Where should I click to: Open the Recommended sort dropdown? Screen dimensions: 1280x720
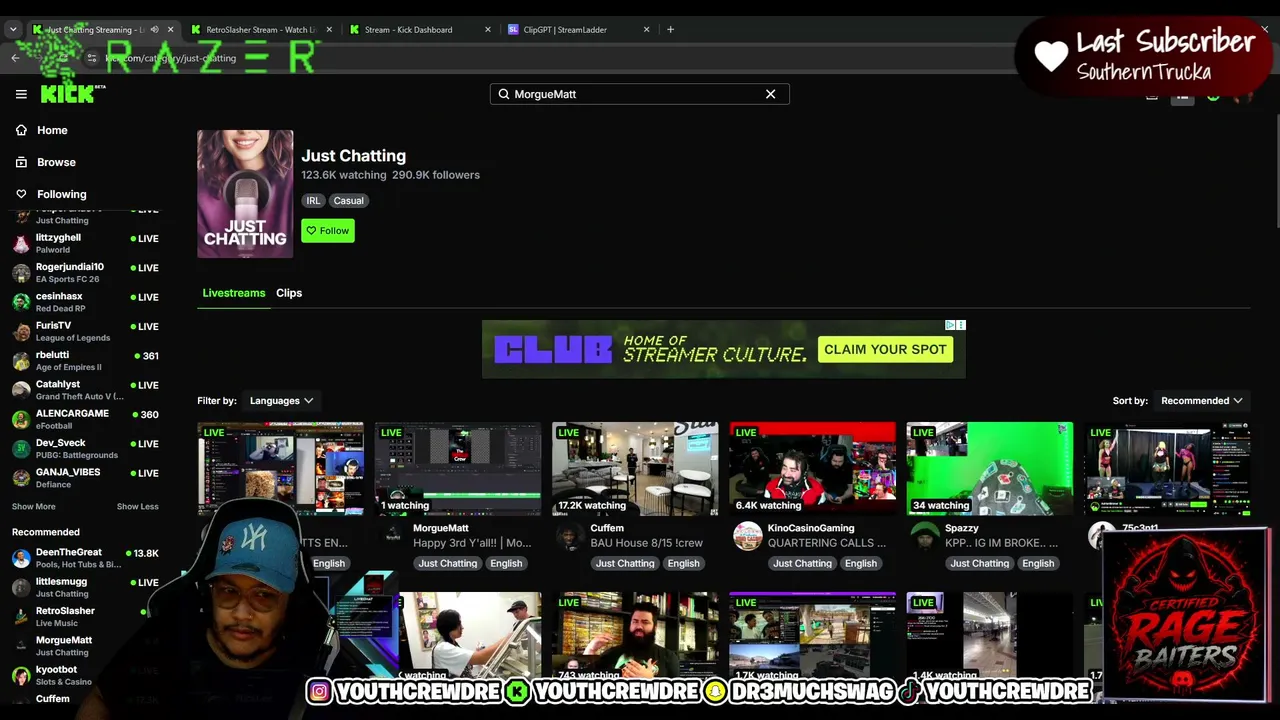[x=1201, y=401]
